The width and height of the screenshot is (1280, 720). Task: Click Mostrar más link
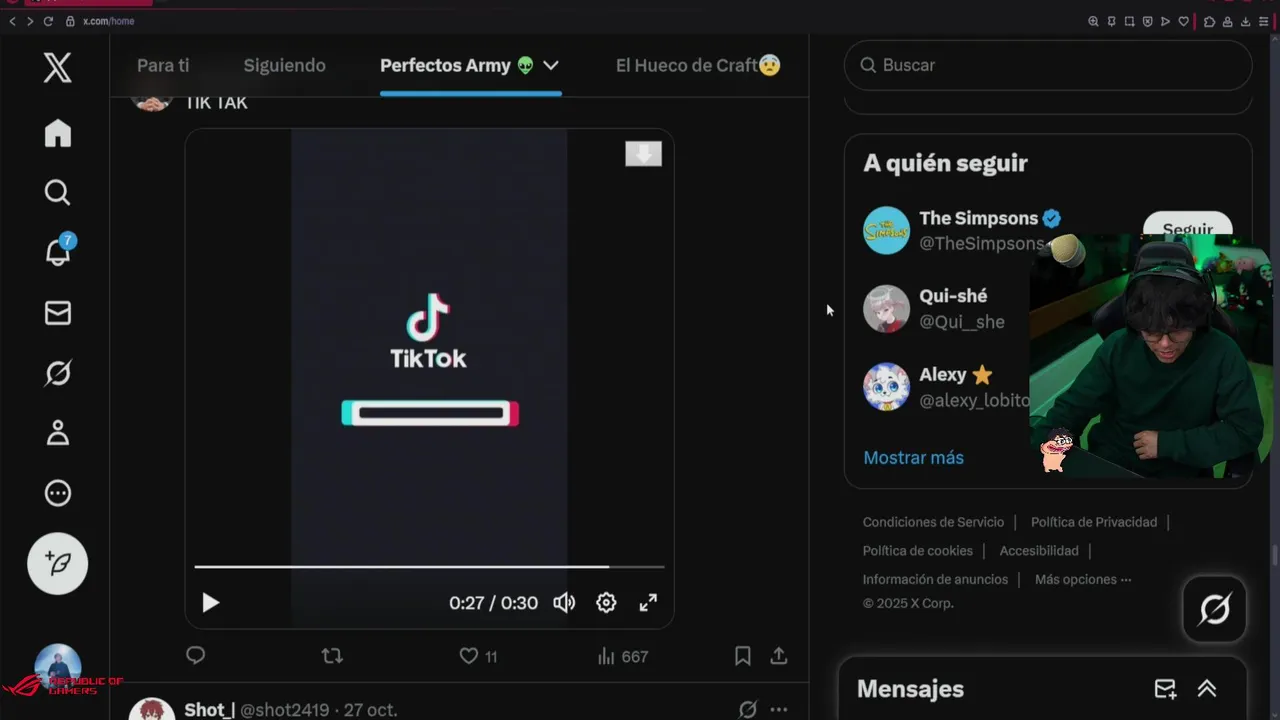tap(913, 458)
